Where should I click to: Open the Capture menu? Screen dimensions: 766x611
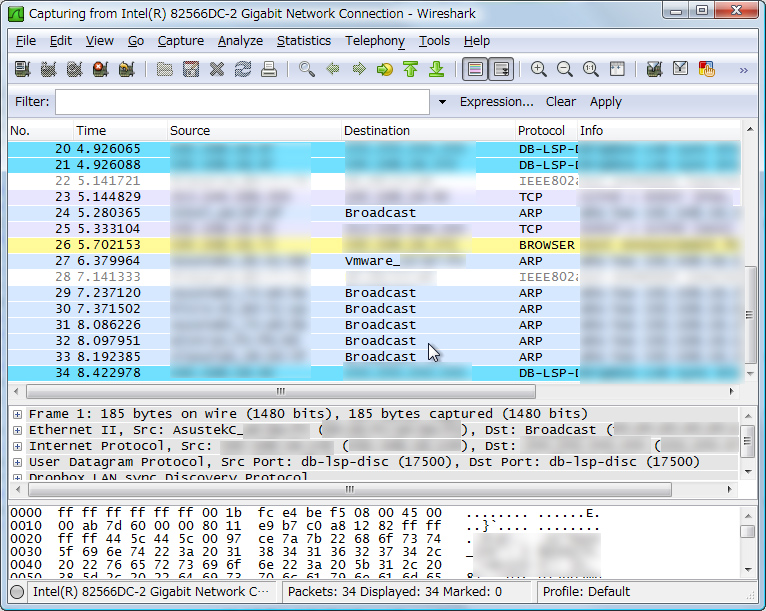tap(181, 41)
